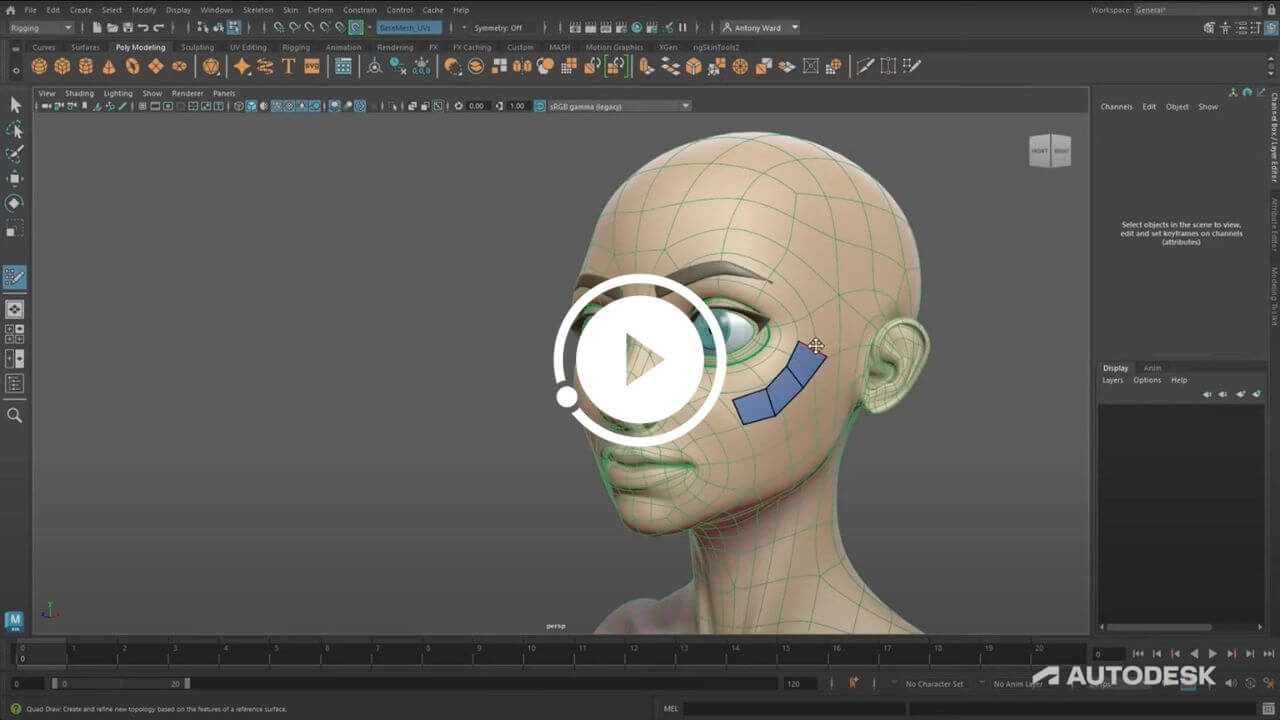The width and height of the screenshot is (1280, 720).
Task: Play the video with the center play button
Action: [640, 357]
